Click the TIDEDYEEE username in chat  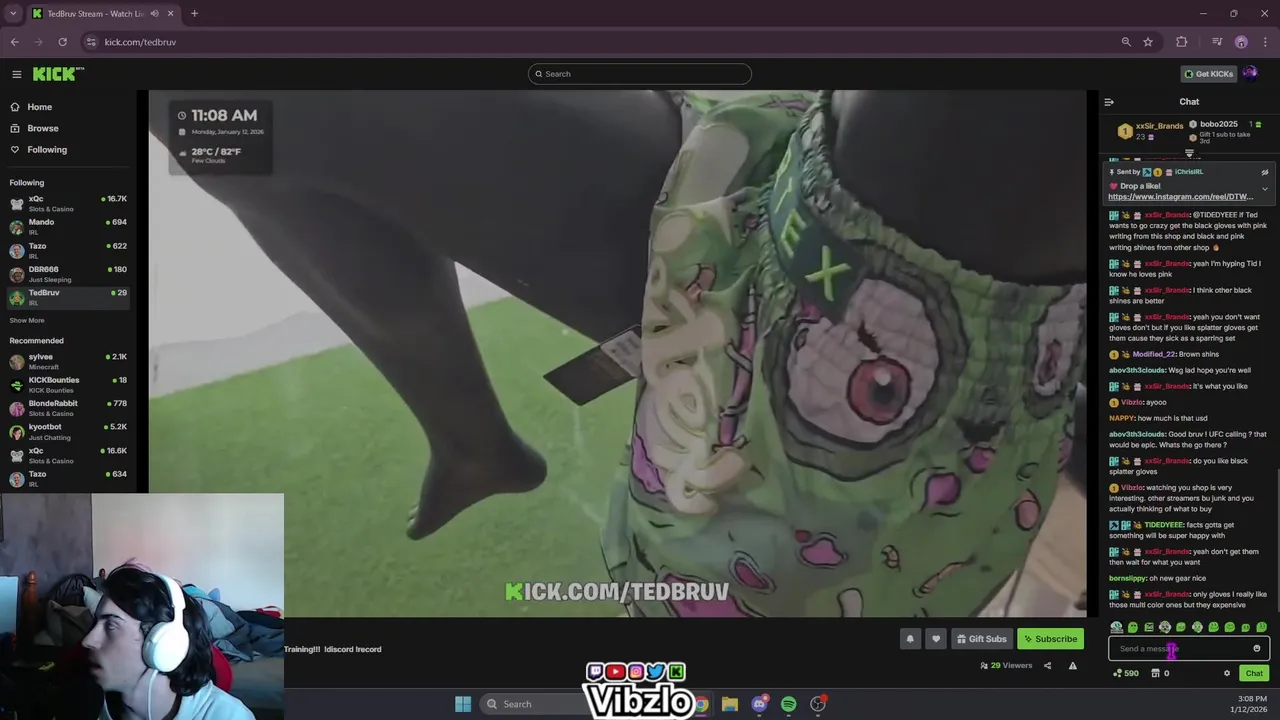1163,525
